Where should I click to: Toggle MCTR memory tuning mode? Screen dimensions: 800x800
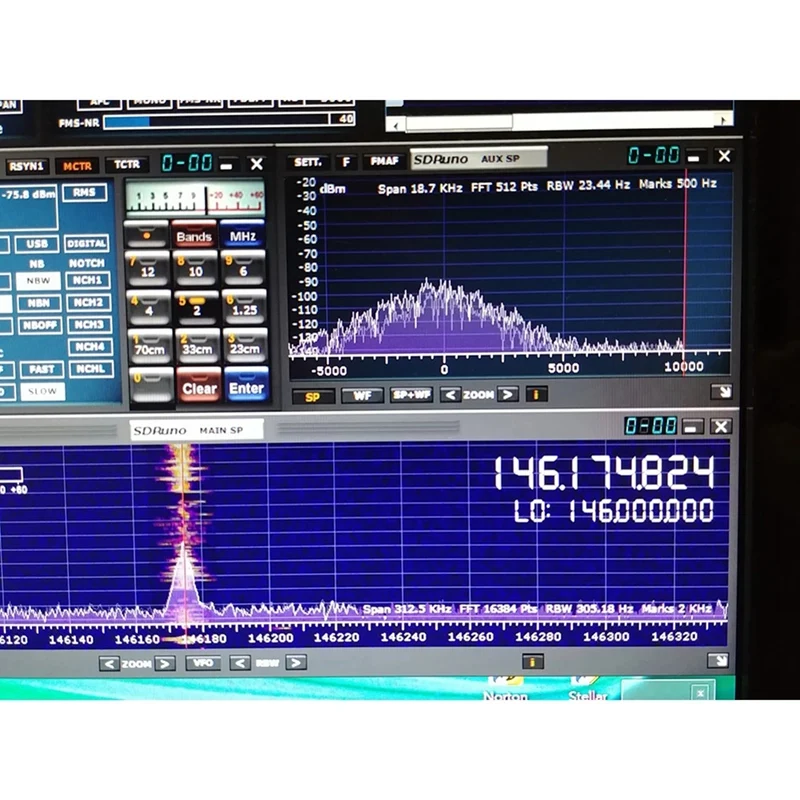tap(78, 167)
